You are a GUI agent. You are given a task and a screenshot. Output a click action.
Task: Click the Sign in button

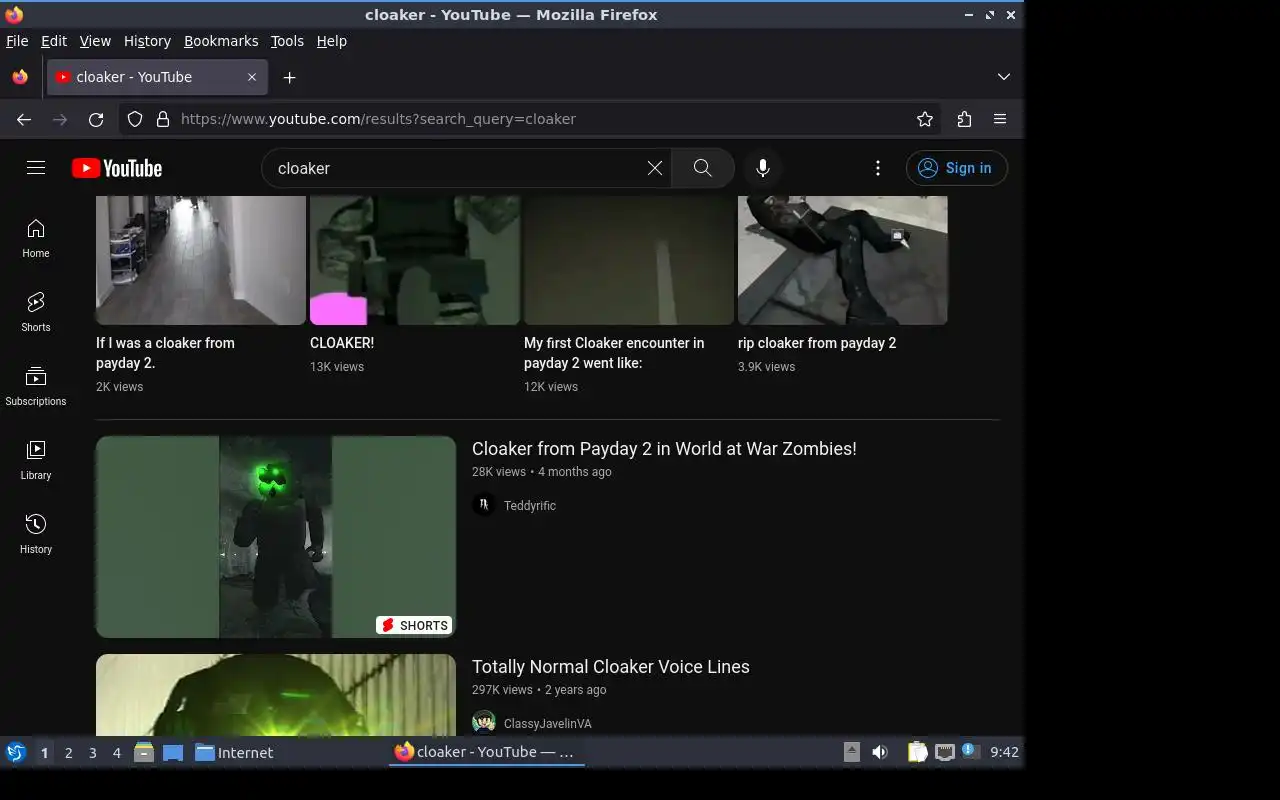pyautogui.click(x=956, y=168)
